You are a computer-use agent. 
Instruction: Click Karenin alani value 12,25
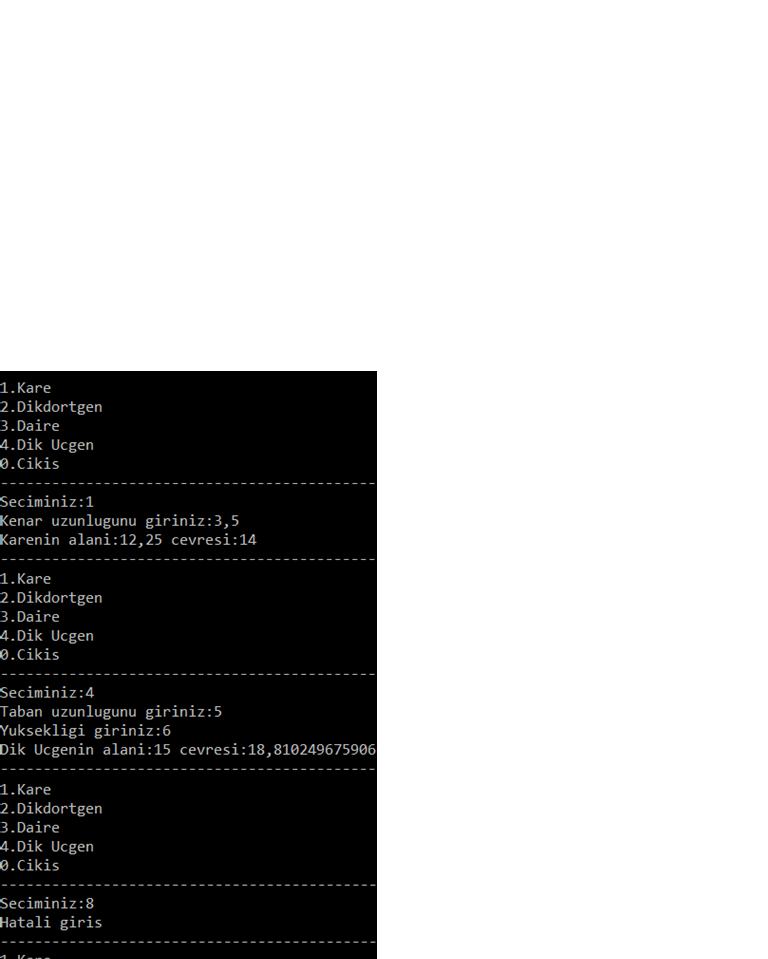pos(136,540)
